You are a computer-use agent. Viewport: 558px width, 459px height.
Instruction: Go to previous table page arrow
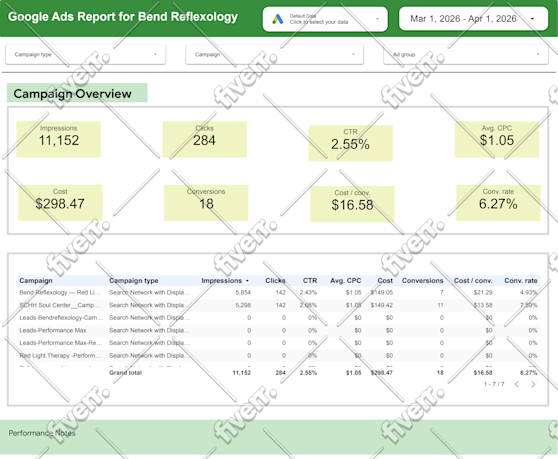(x=517, y=384)
